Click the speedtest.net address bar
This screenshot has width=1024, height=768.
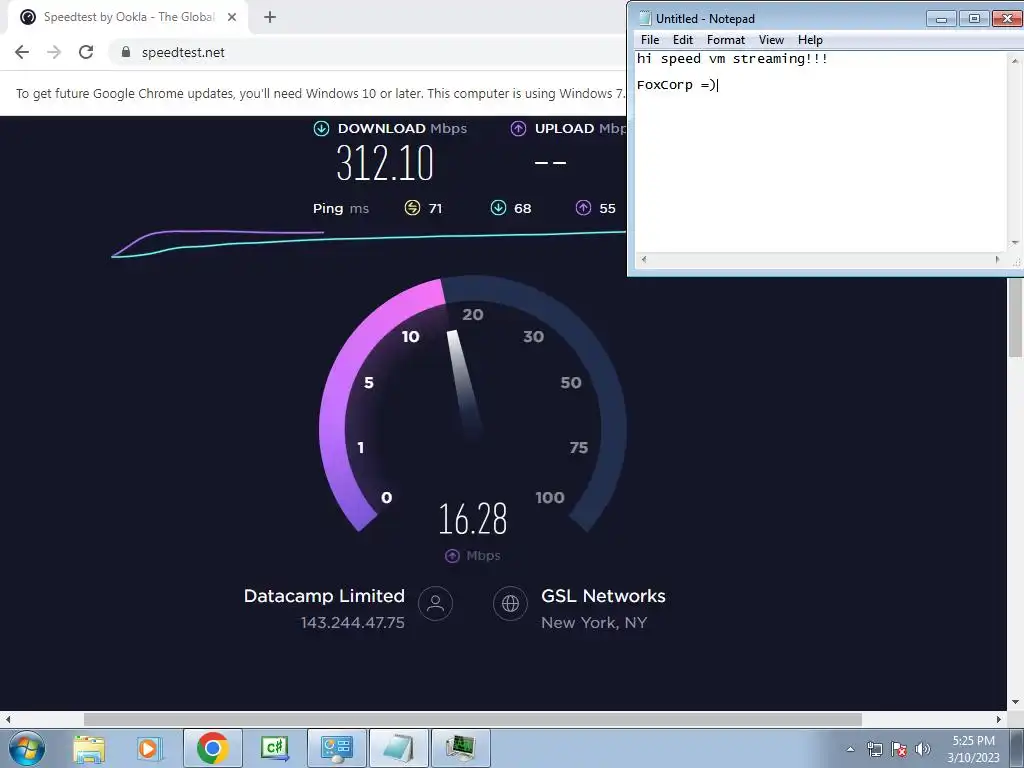(366, 52)
